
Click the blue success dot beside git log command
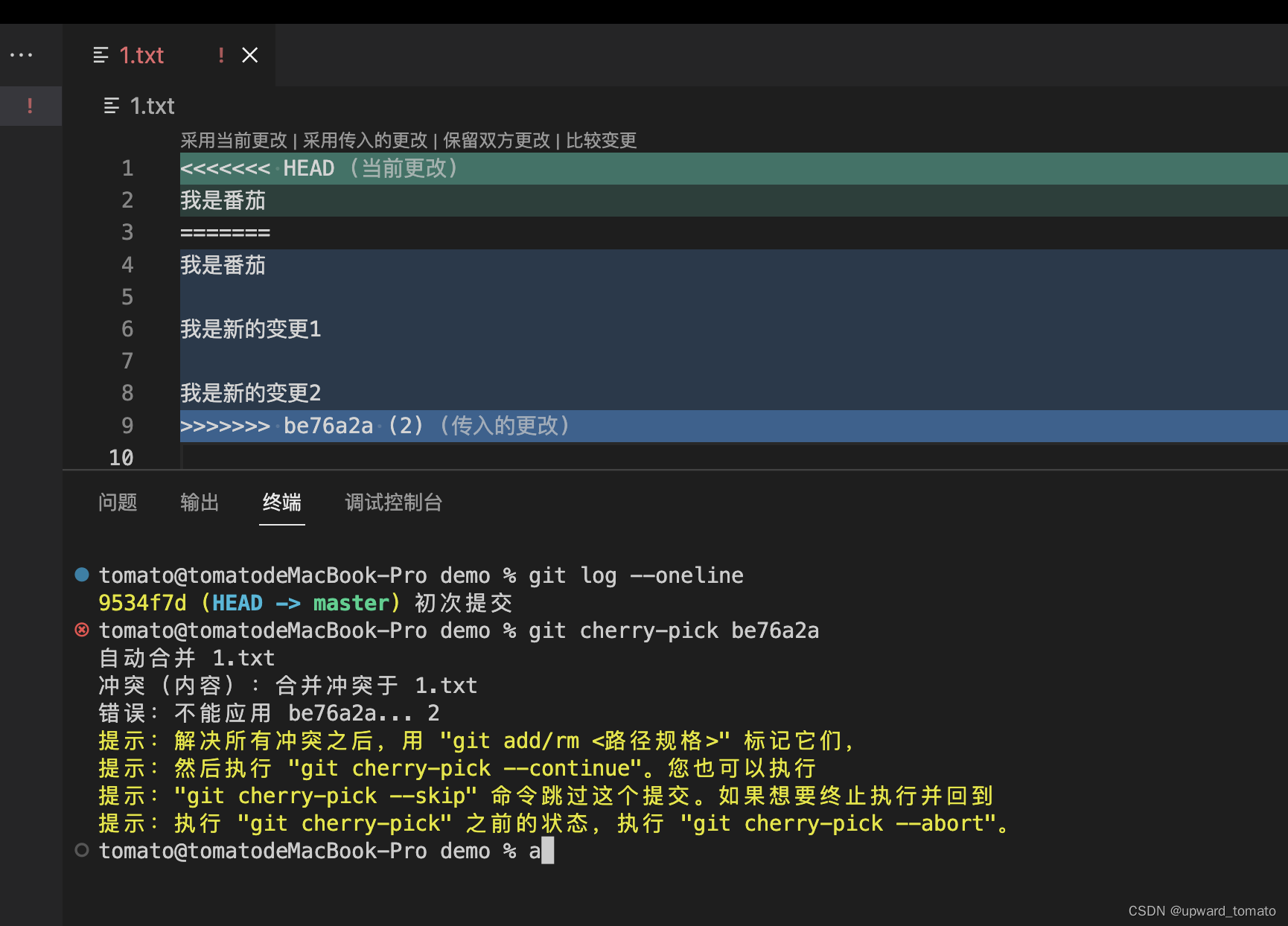[82, 575]
